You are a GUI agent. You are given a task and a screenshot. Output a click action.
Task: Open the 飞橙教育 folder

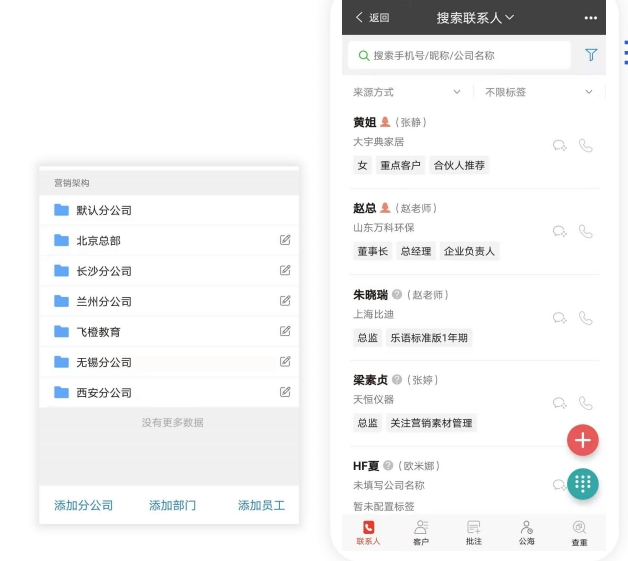169,332
